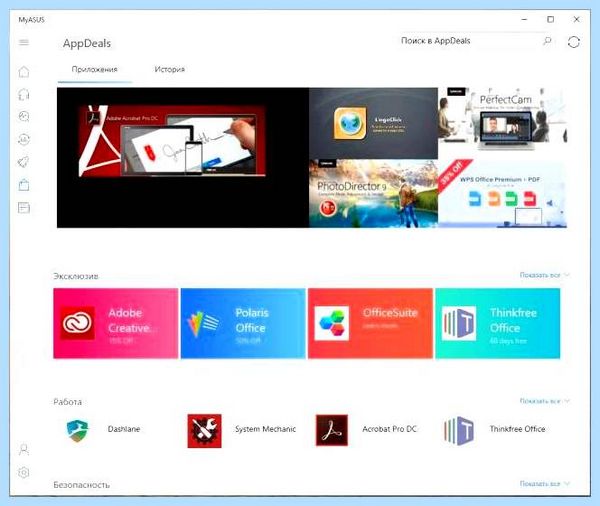Open customer support headset icon in sidebar

24,94
